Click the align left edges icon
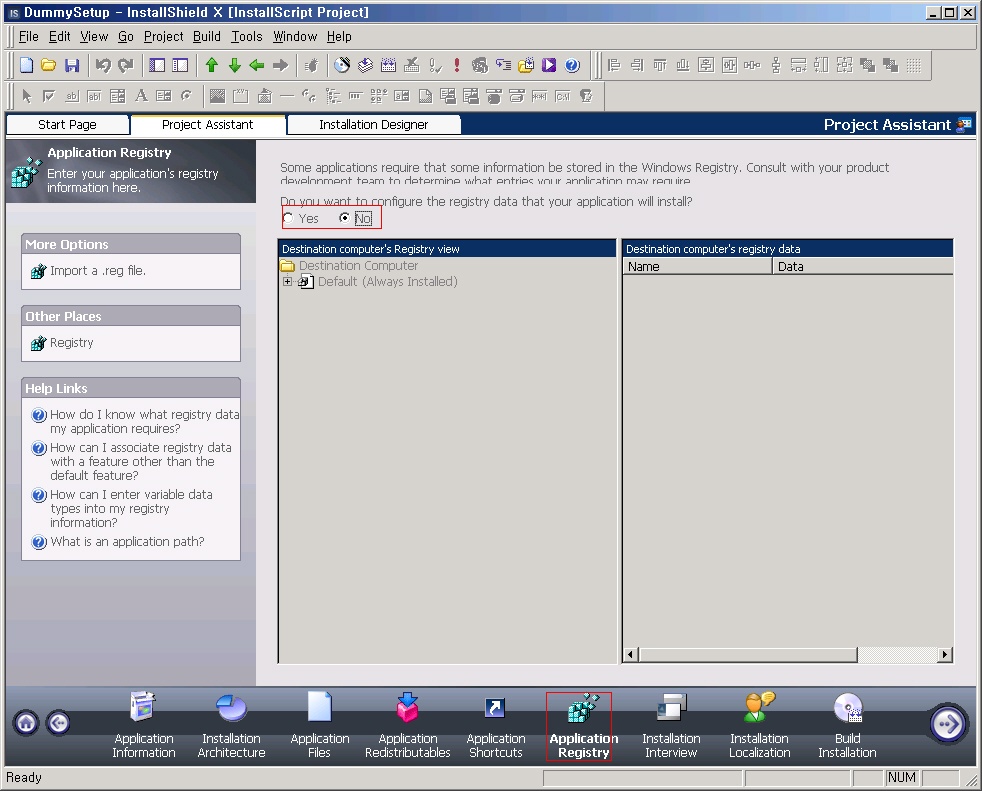The height and width of the screenshot is (791, 982). click(614, 65)
